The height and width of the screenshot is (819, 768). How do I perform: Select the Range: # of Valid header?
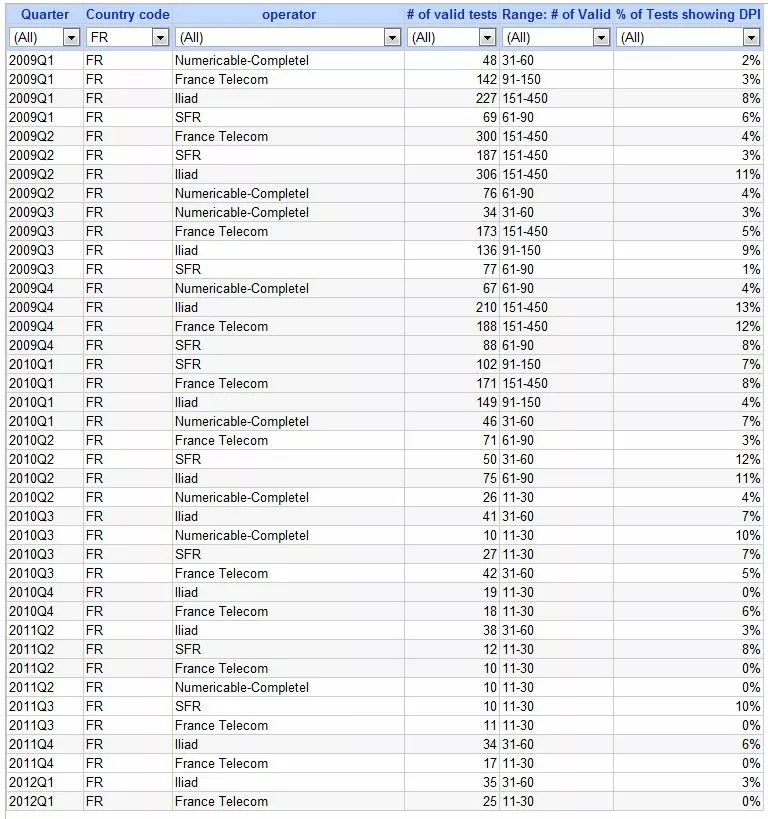coord(556,15)
